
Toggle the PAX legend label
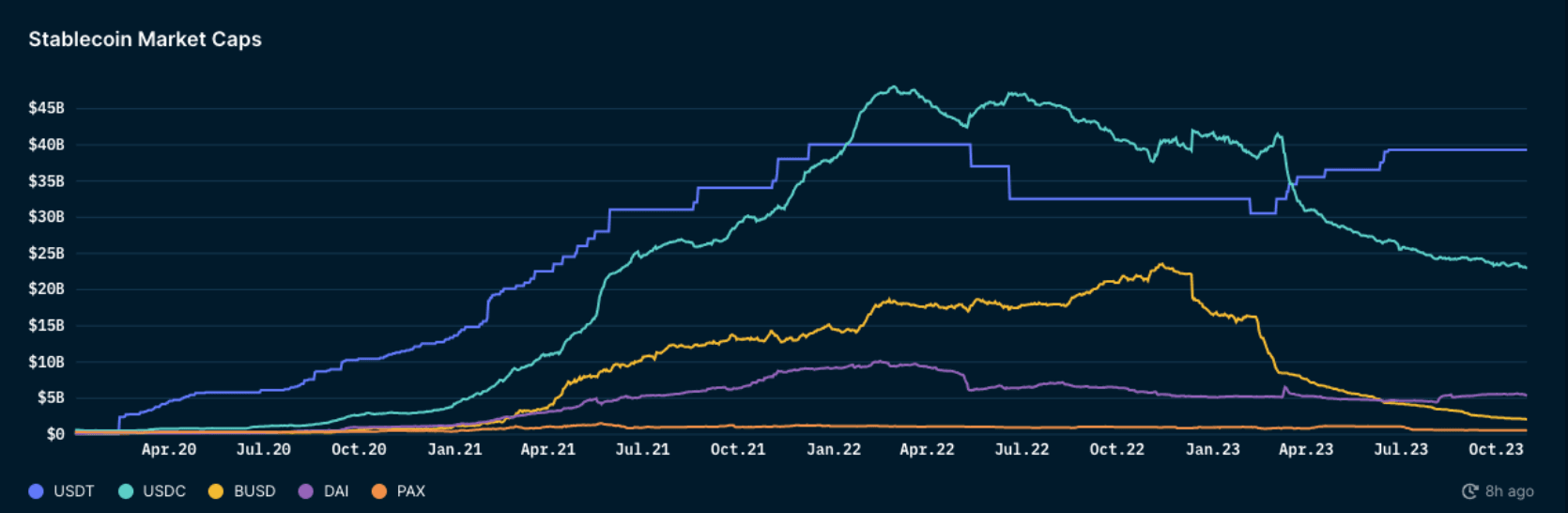411,491
